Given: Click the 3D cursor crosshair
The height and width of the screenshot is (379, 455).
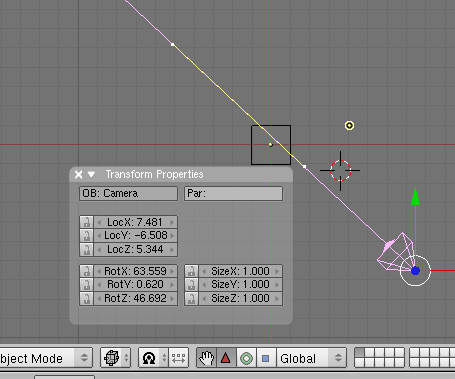Looking at the screenshot, I should pyautogui.click(x=340, y=171).
